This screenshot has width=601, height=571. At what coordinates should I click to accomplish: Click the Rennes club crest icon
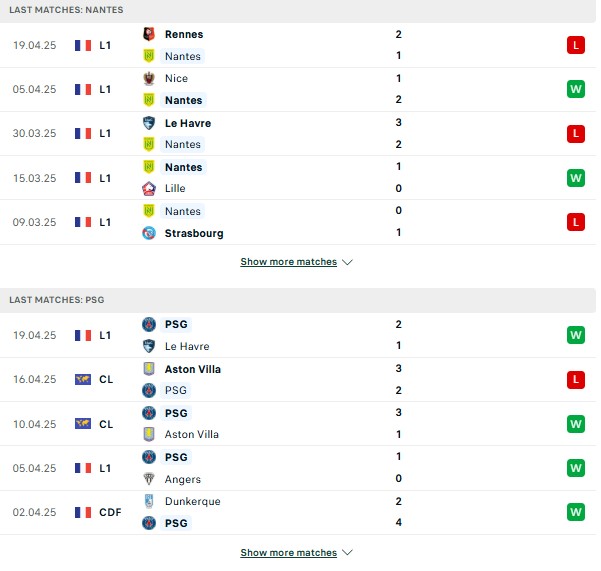(x=149, y=34)
